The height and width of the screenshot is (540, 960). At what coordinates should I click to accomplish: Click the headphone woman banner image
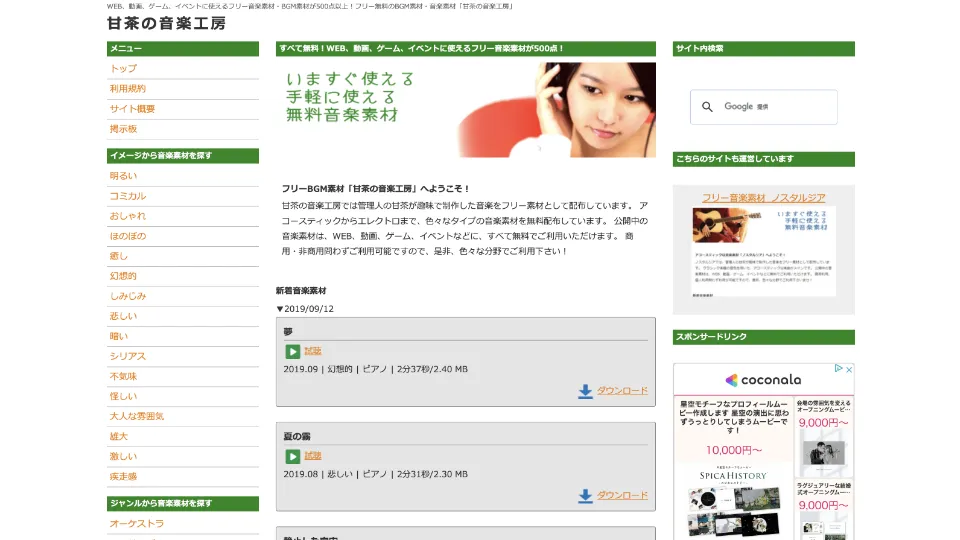465,110
